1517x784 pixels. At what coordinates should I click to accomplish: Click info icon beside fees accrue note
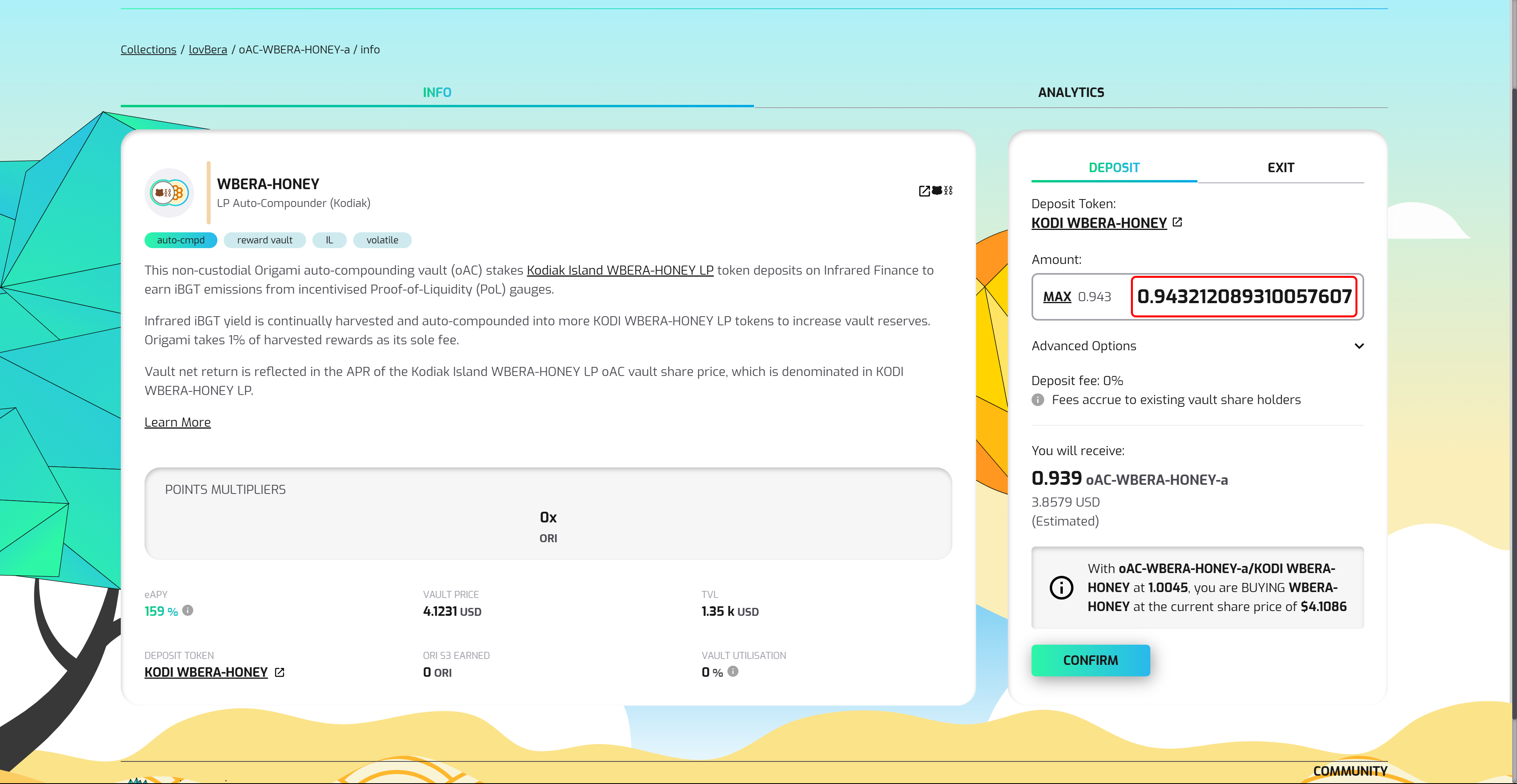[1037, 400]
